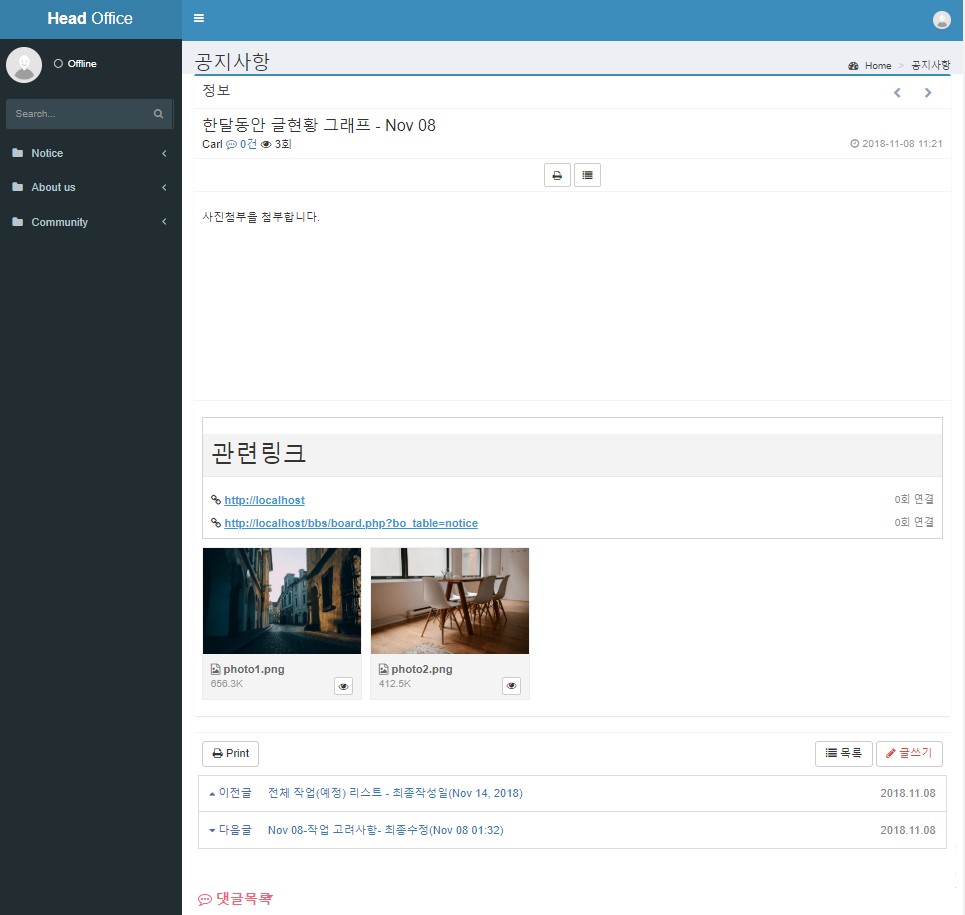965x915 pixels.
Task: Open the user avatar menu in the top bar
Action: (941, 20)
